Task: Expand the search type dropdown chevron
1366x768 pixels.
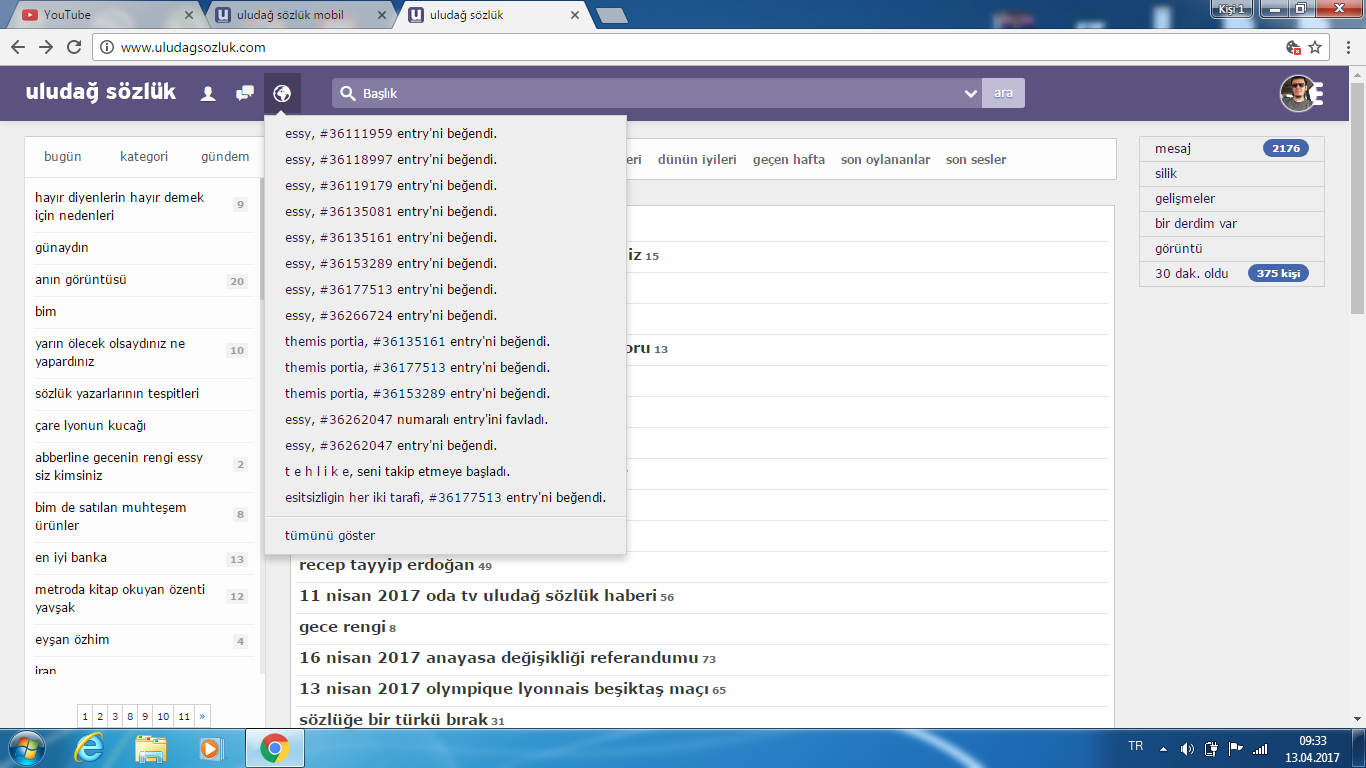Action: pos(970,93)
